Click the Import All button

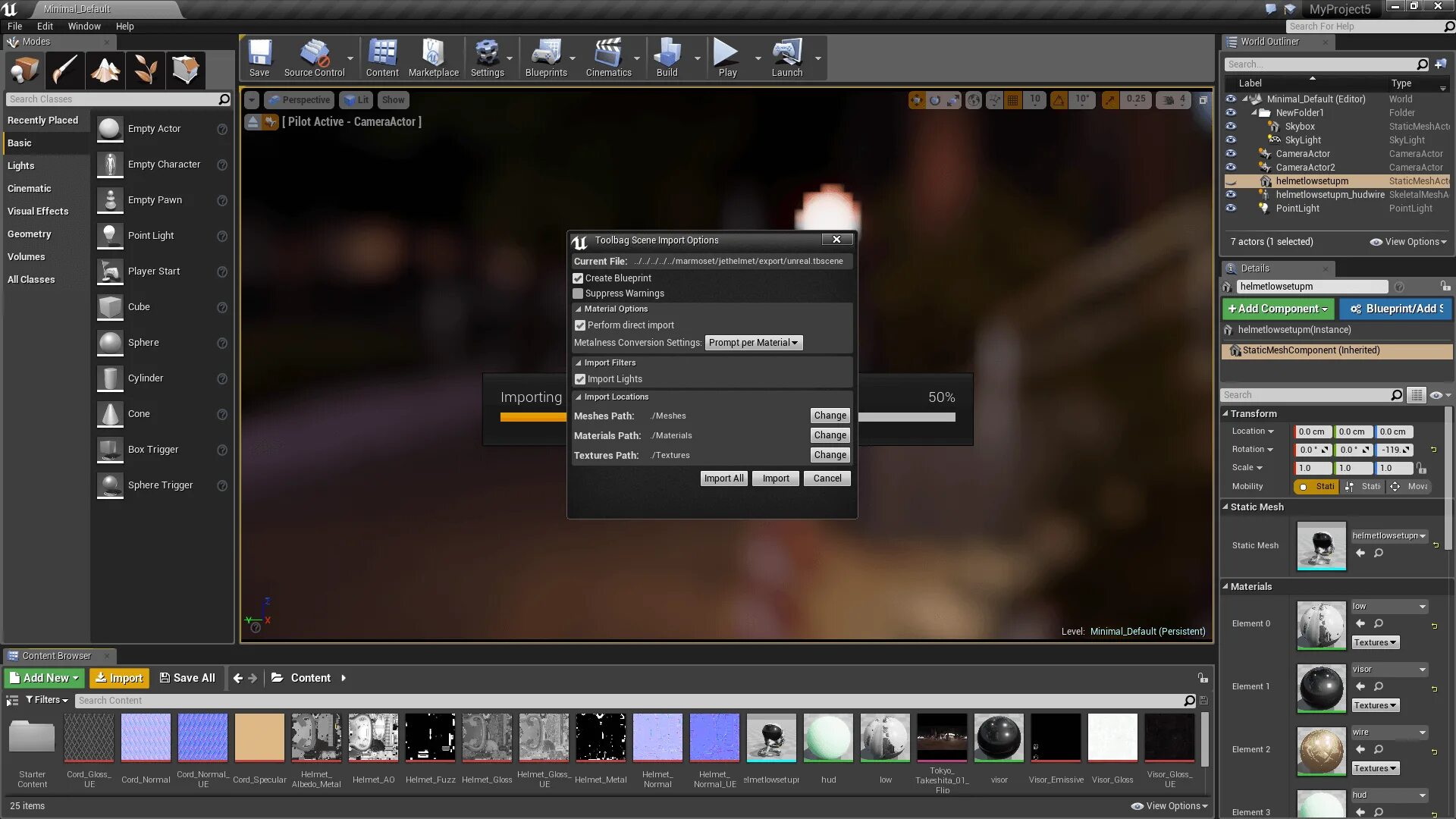point(723,479)
